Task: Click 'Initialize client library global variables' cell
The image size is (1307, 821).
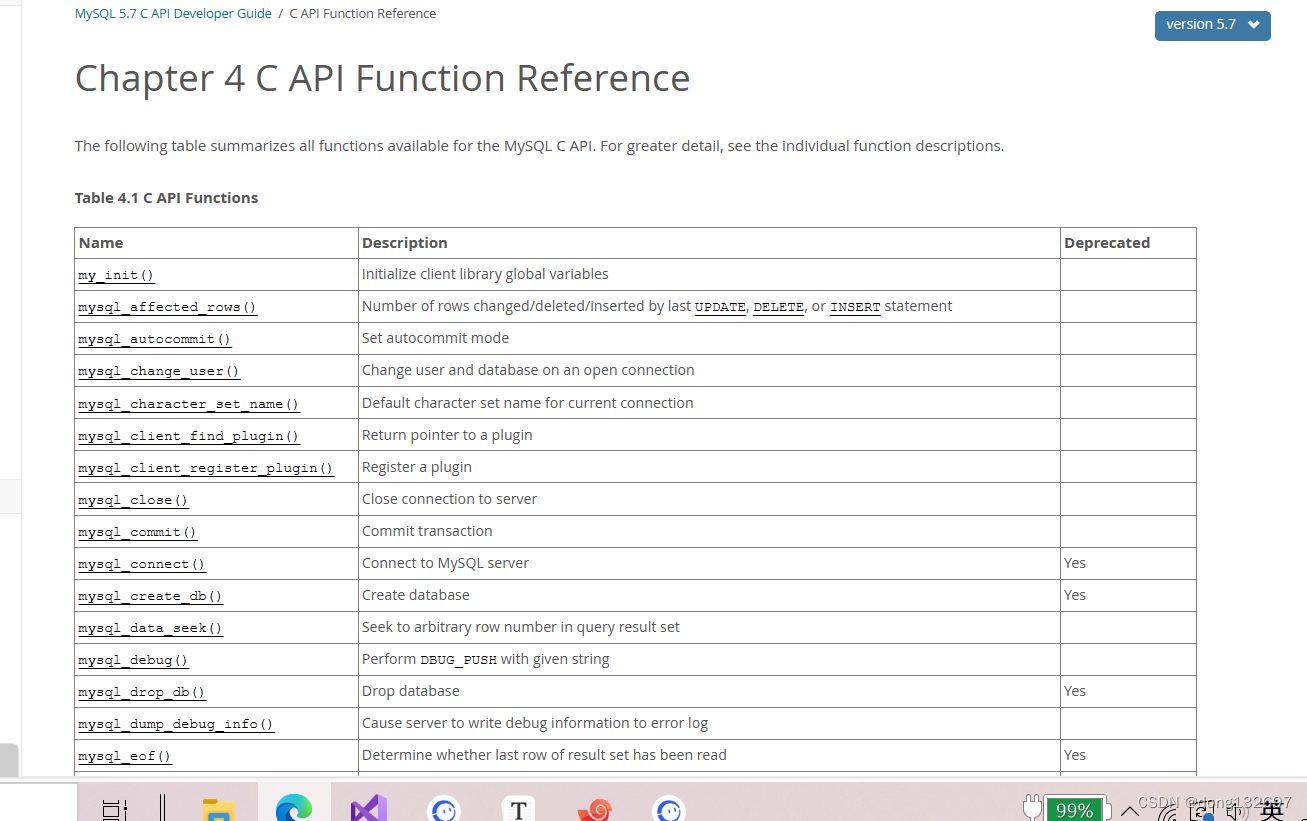Action: [x=485, y=274]
